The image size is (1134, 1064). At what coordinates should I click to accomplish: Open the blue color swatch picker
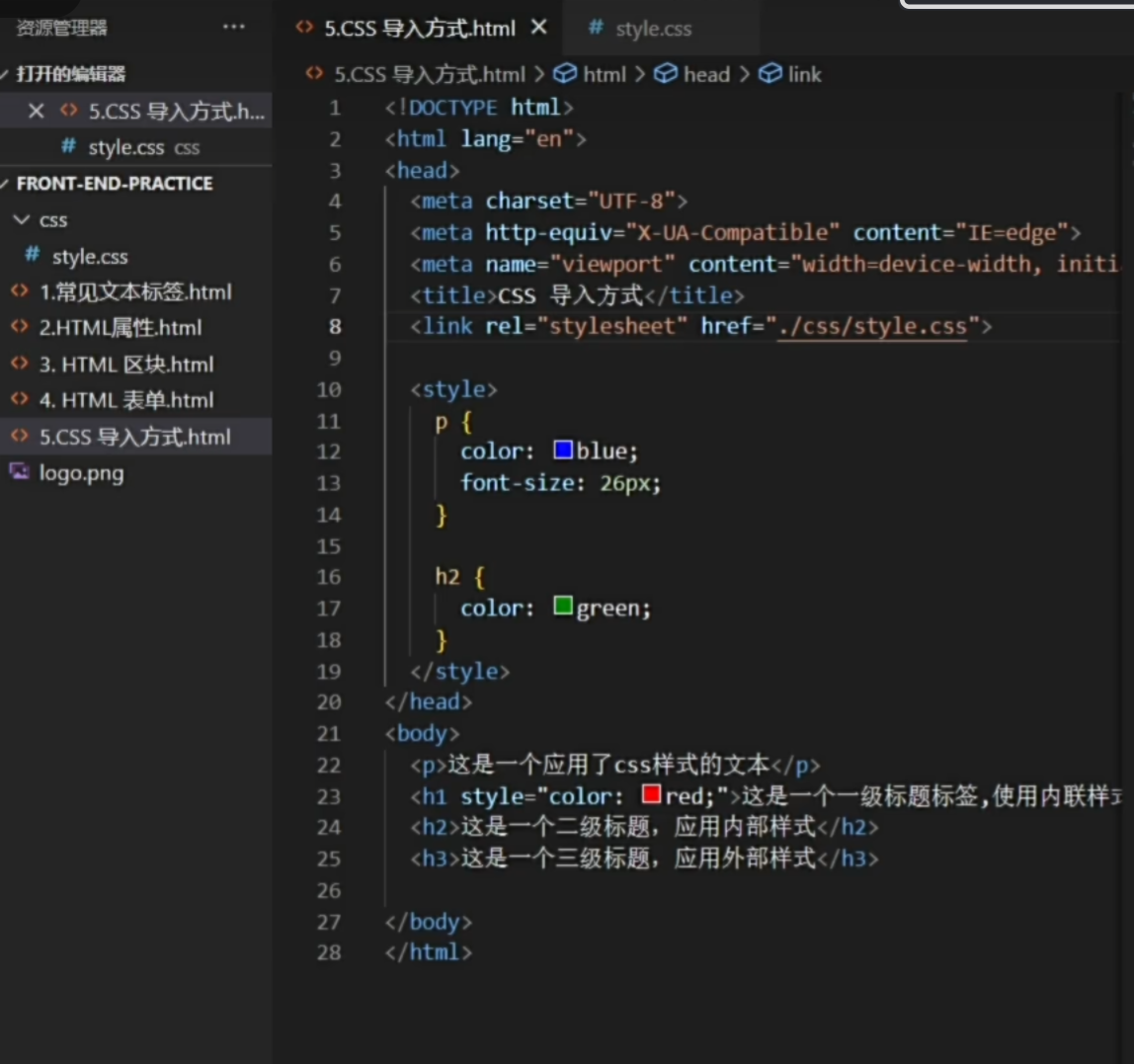[x=563, y=450]
